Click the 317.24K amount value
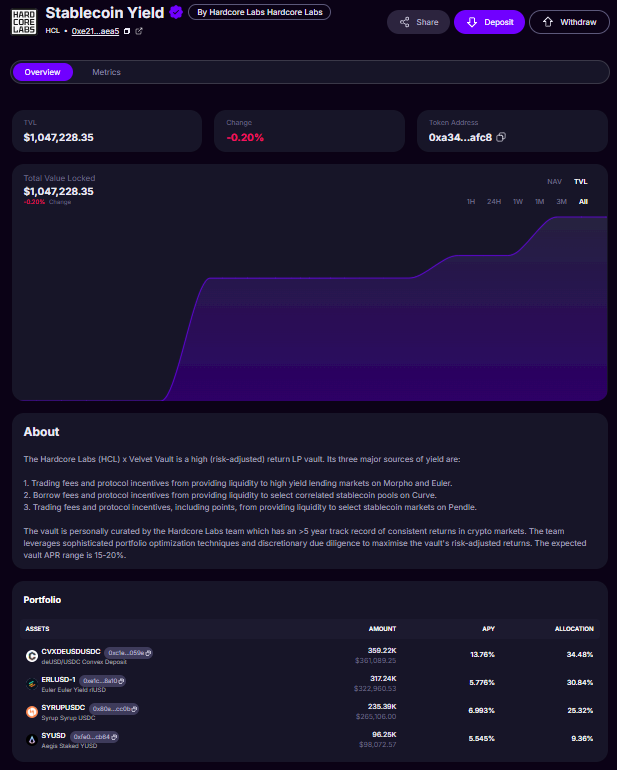This screenshot has width=617, height=770. [x=383, y=679]
